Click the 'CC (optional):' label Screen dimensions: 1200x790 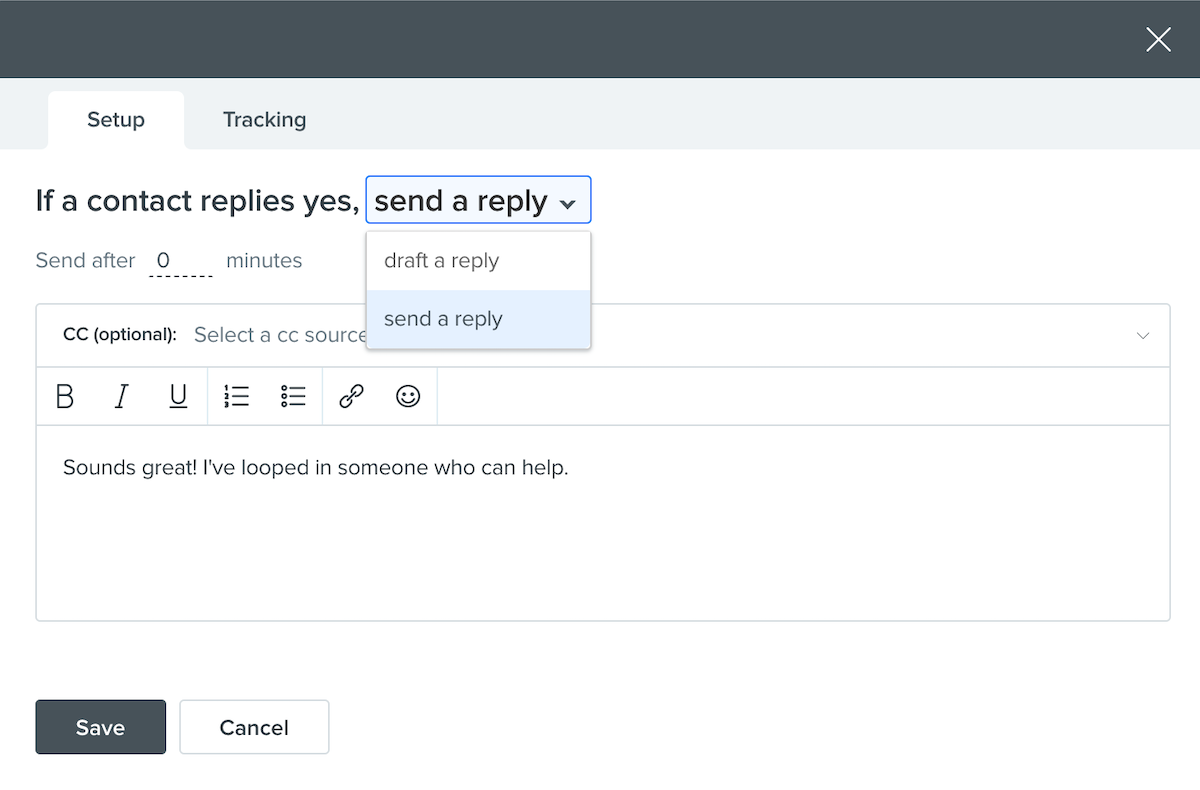coord(120,335)
